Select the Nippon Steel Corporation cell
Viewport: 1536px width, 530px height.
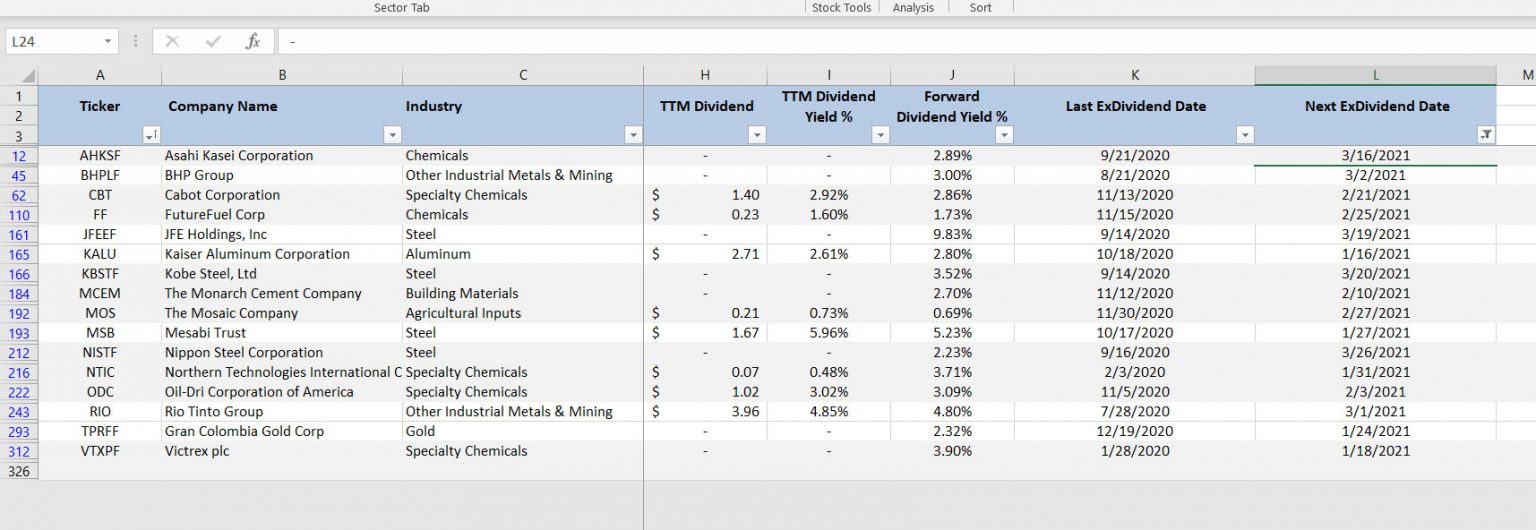[282, 352]
